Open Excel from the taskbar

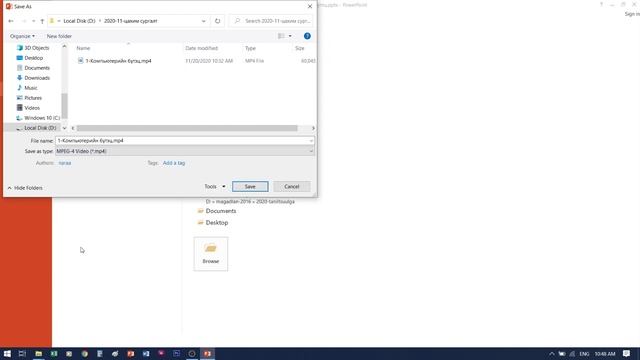54,354
